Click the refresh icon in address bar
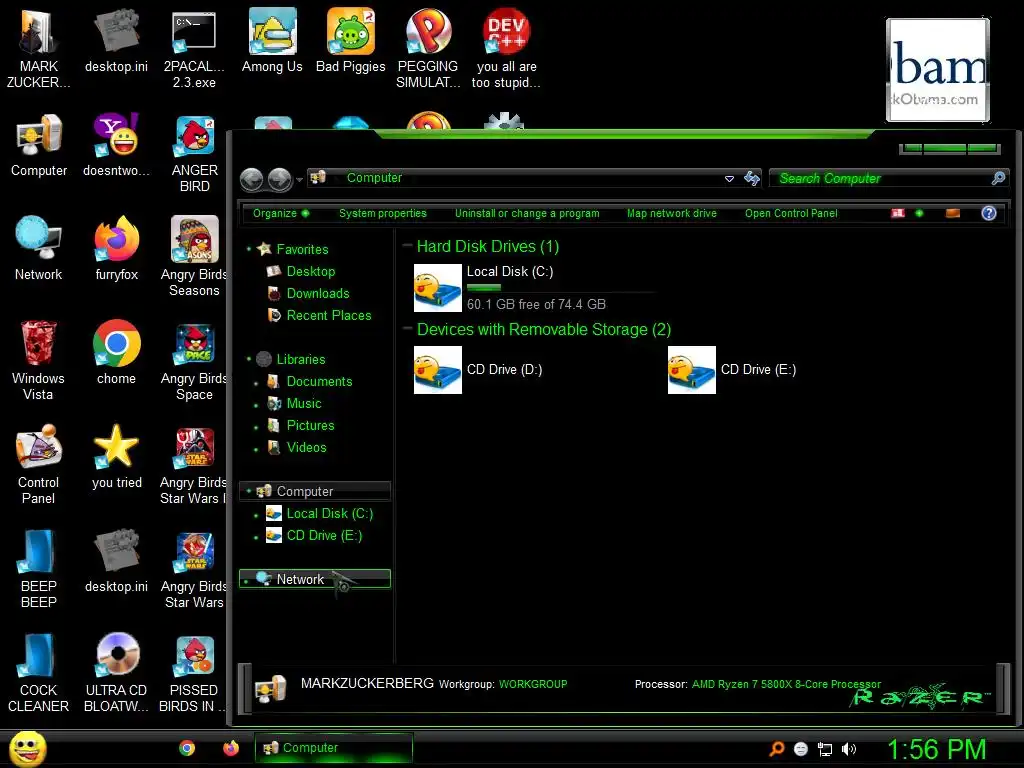 (x=752, y=178)
